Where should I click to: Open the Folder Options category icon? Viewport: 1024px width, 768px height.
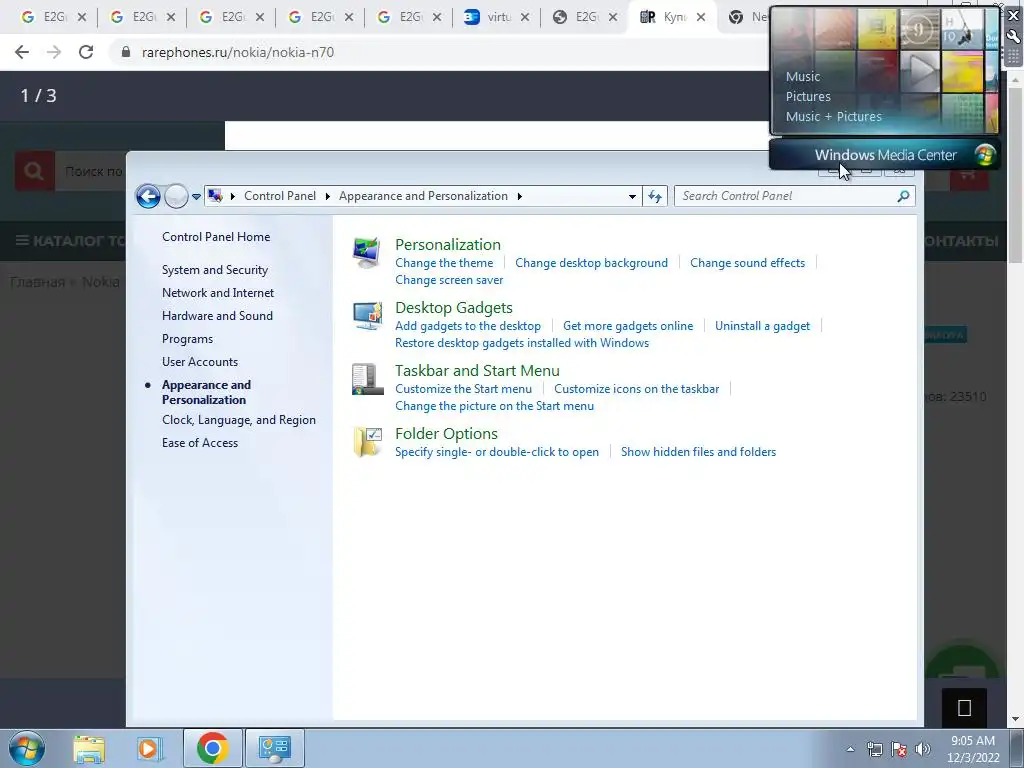[x=367, y=442]
